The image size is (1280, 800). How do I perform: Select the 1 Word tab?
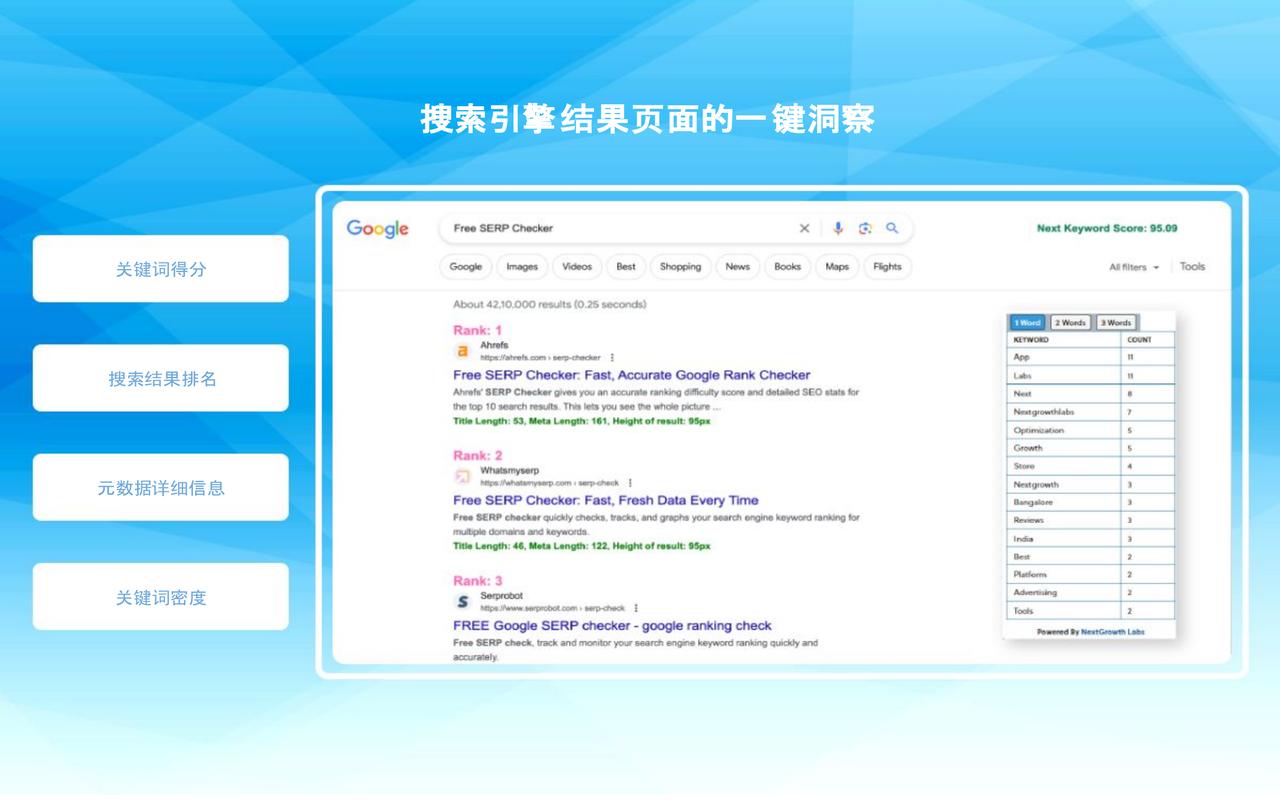pos(1026,323)
